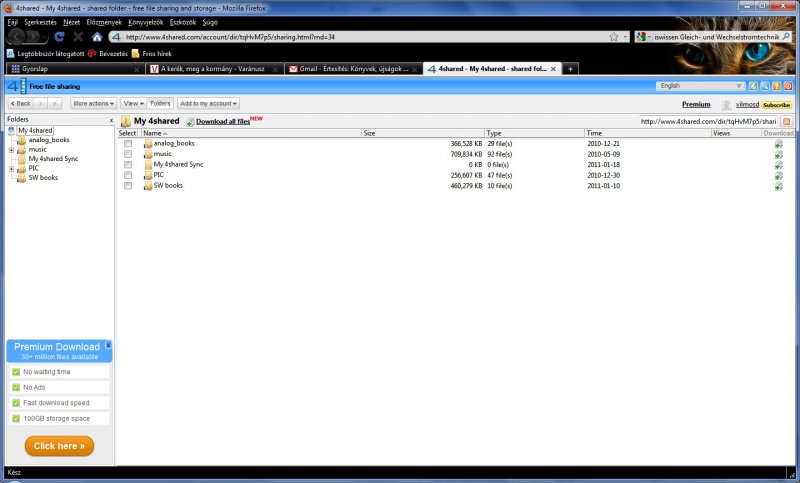Viewport: 800px width, 483px height.
Task: Click the Firefox stop loading icon
Action: coord(78,37)
